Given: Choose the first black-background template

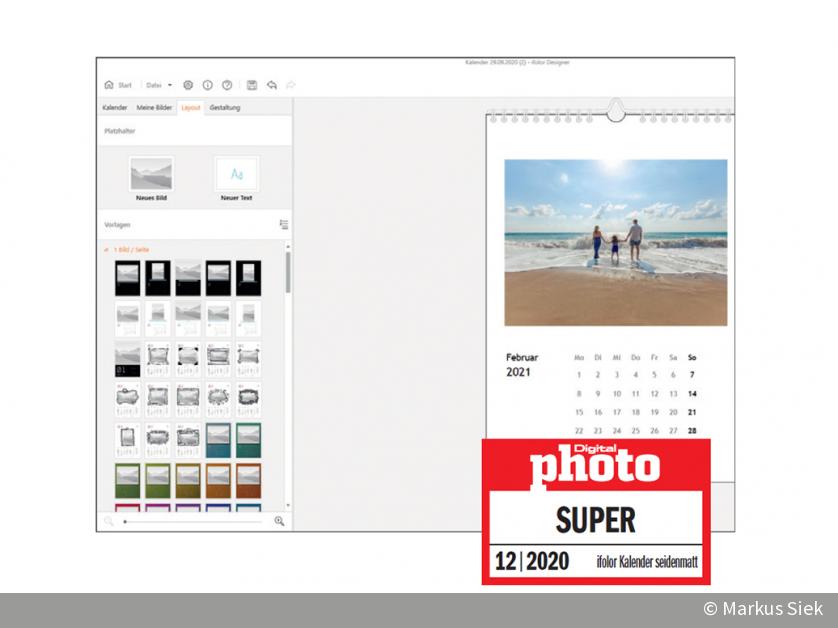Looking at the screenshot, I should [x=128, y=278].
